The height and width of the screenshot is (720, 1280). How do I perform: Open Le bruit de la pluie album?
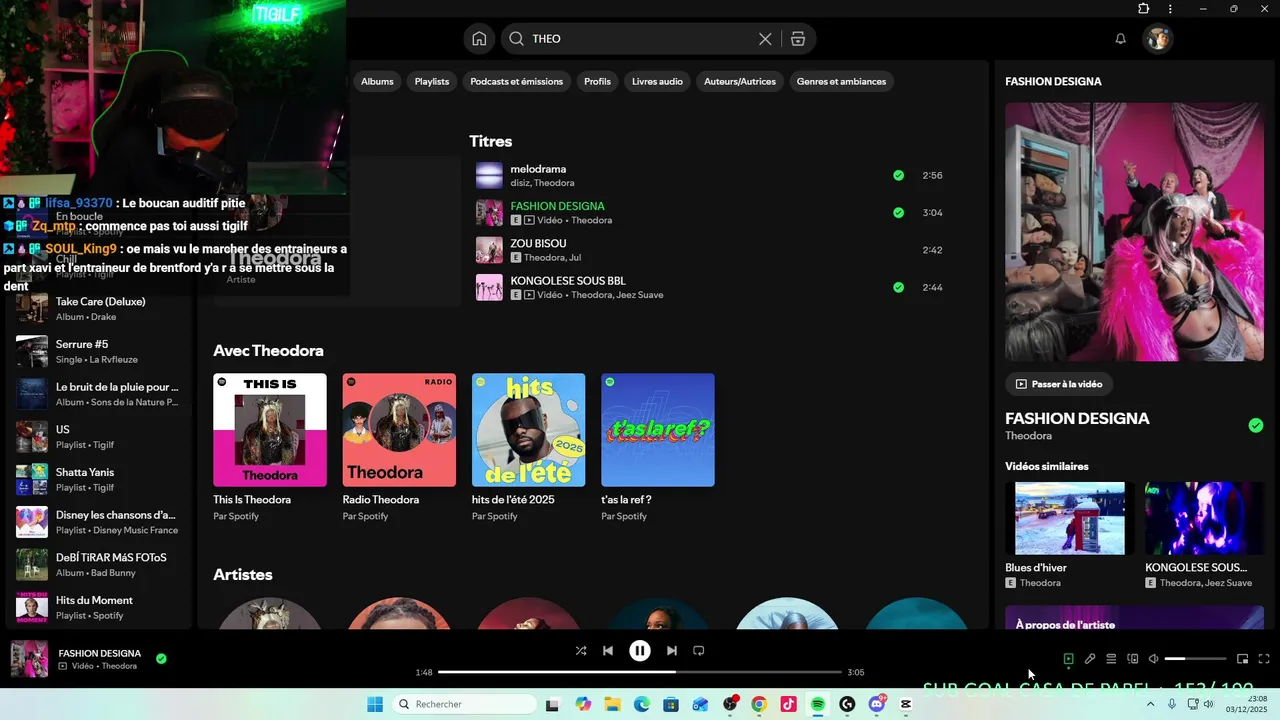98,394
